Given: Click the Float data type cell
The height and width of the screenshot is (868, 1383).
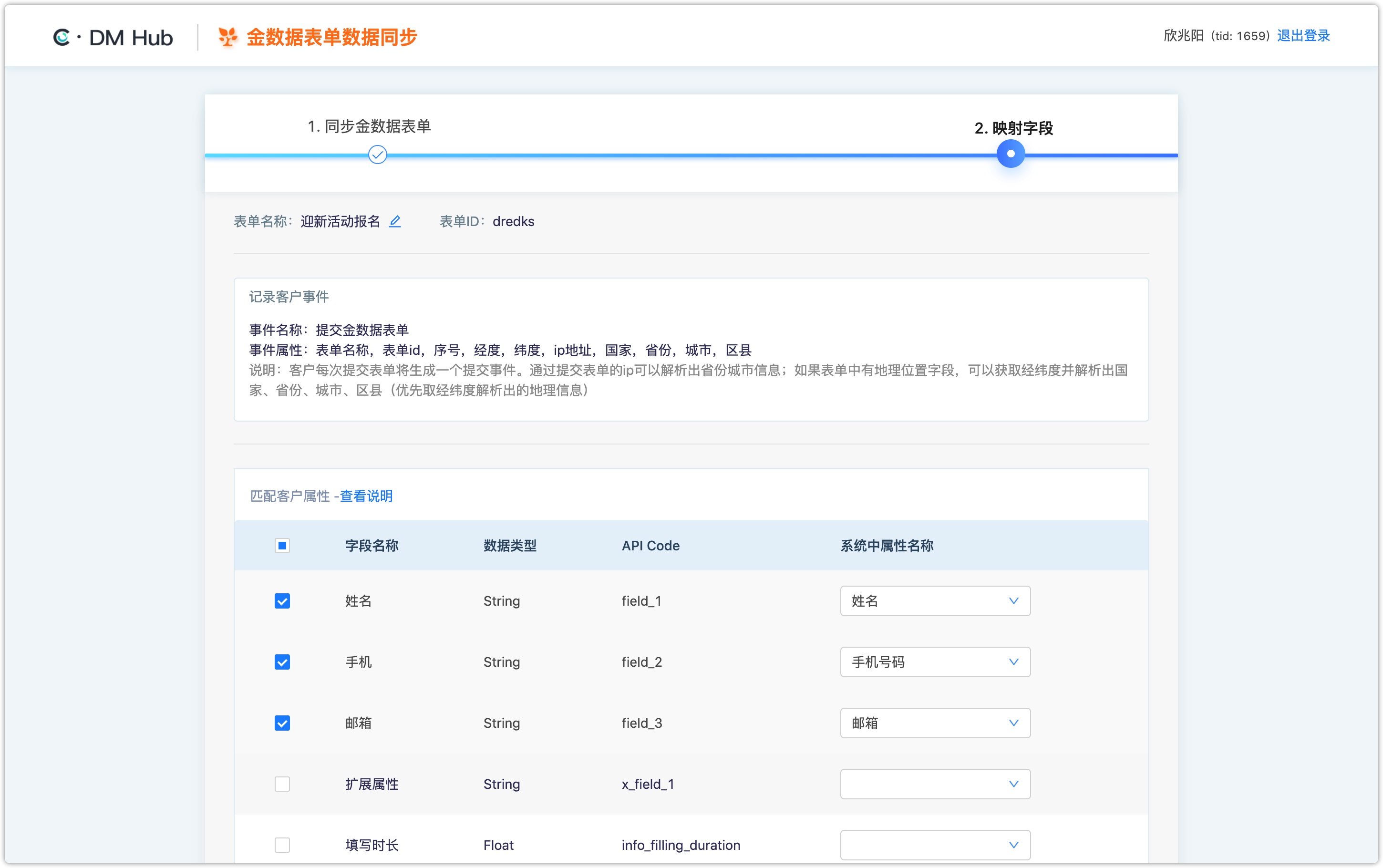Looking at the screenshot, I should 498,845.
